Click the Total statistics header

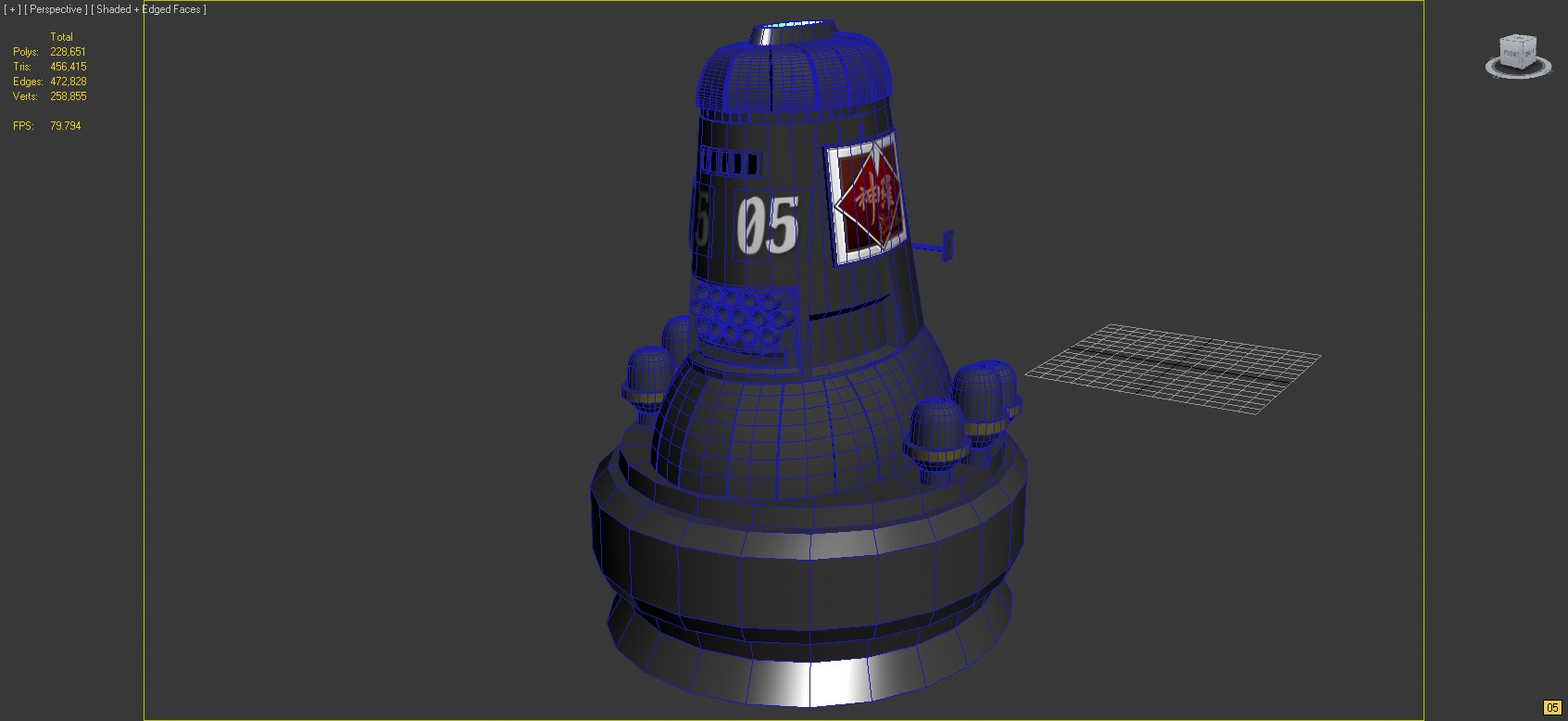[61, 37]
